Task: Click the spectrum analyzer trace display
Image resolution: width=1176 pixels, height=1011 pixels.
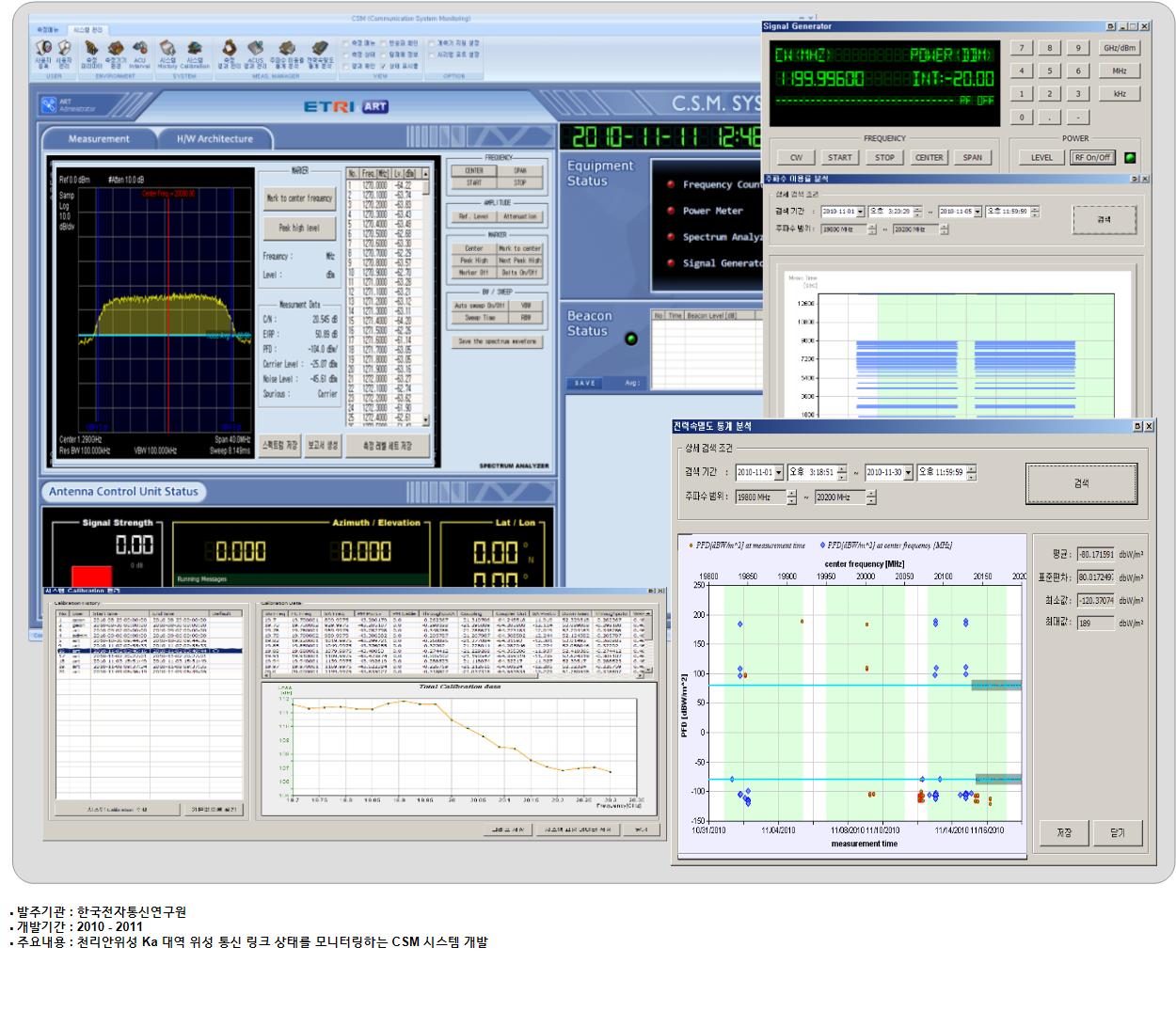Action: point(155,315)
